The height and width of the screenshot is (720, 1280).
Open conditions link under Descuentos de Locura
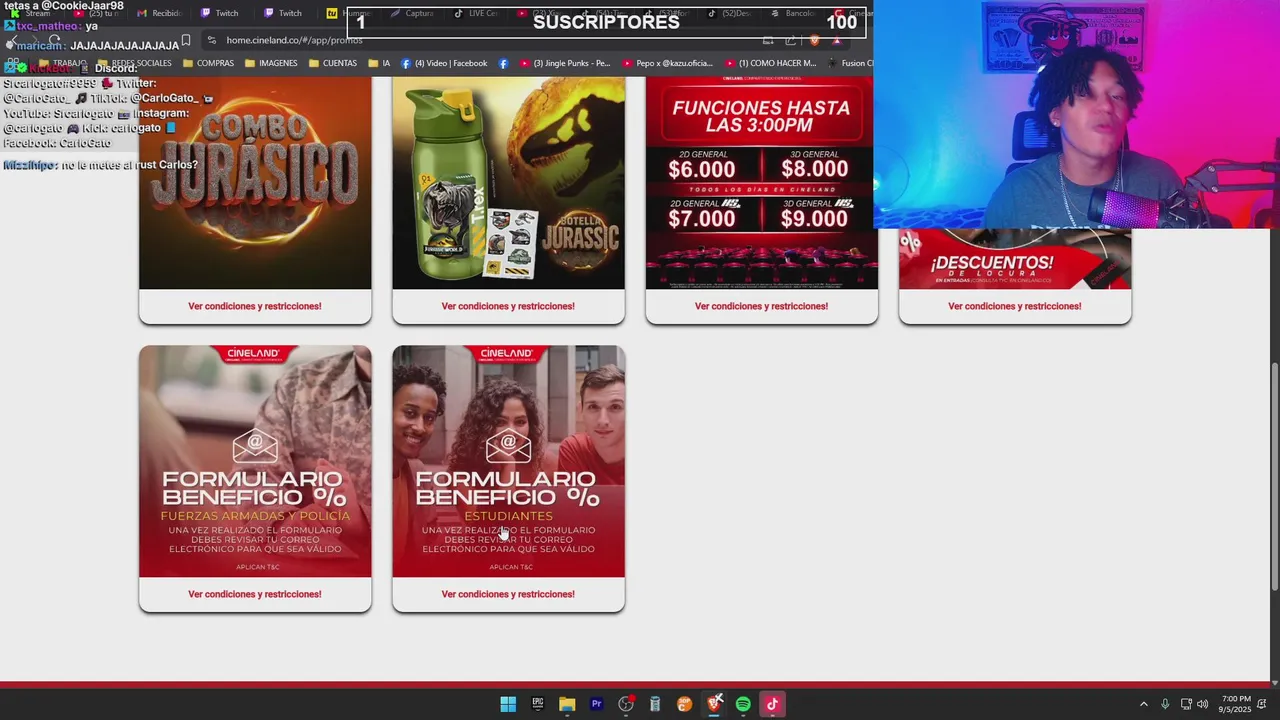(1014, 306)
